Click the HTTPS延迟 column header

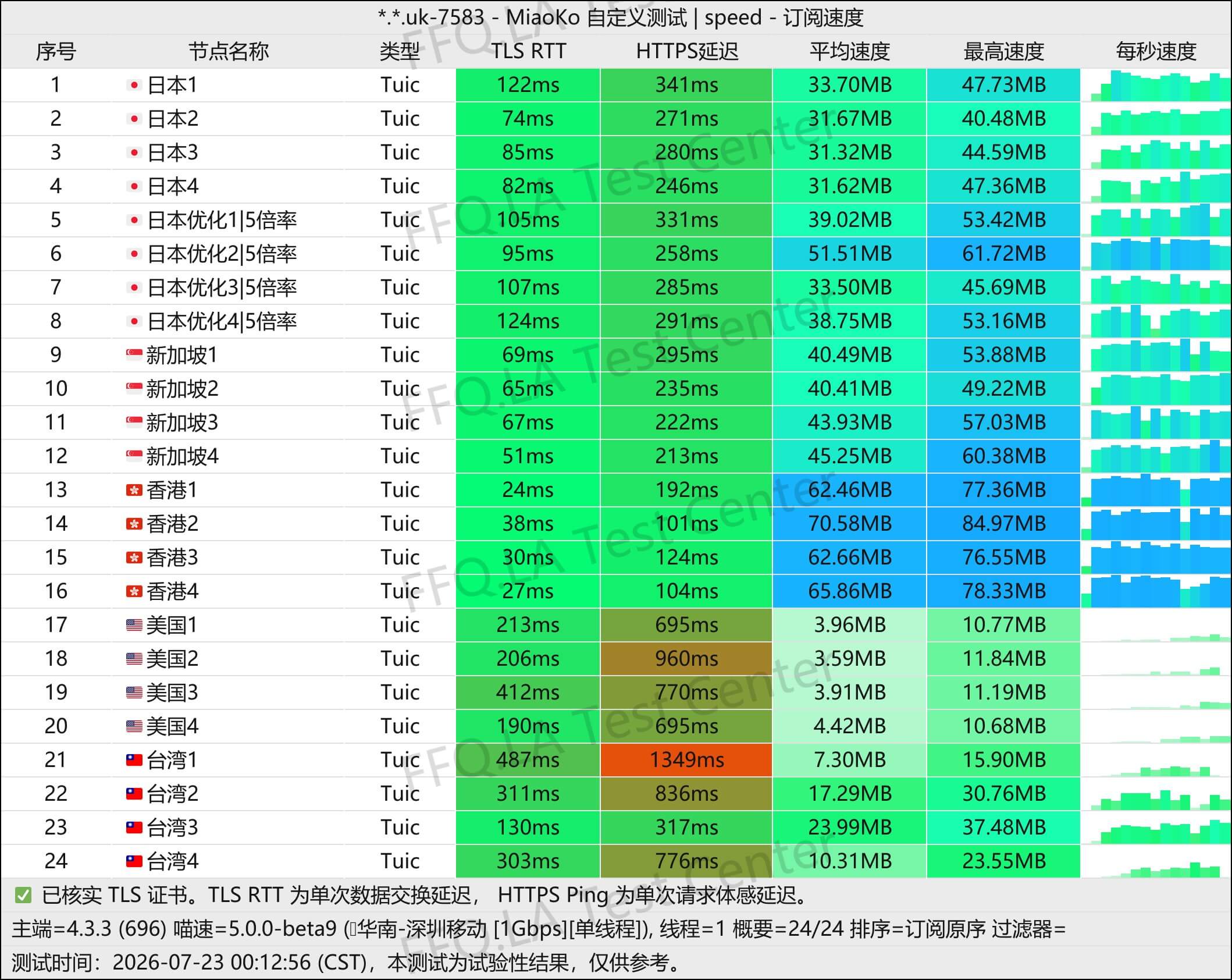click(687, 52)
